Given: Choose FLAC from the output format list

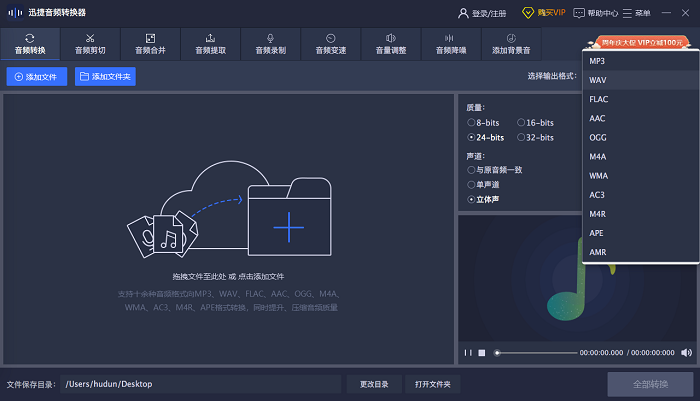Looking at the screenshot, I should [x=598, y=99].
